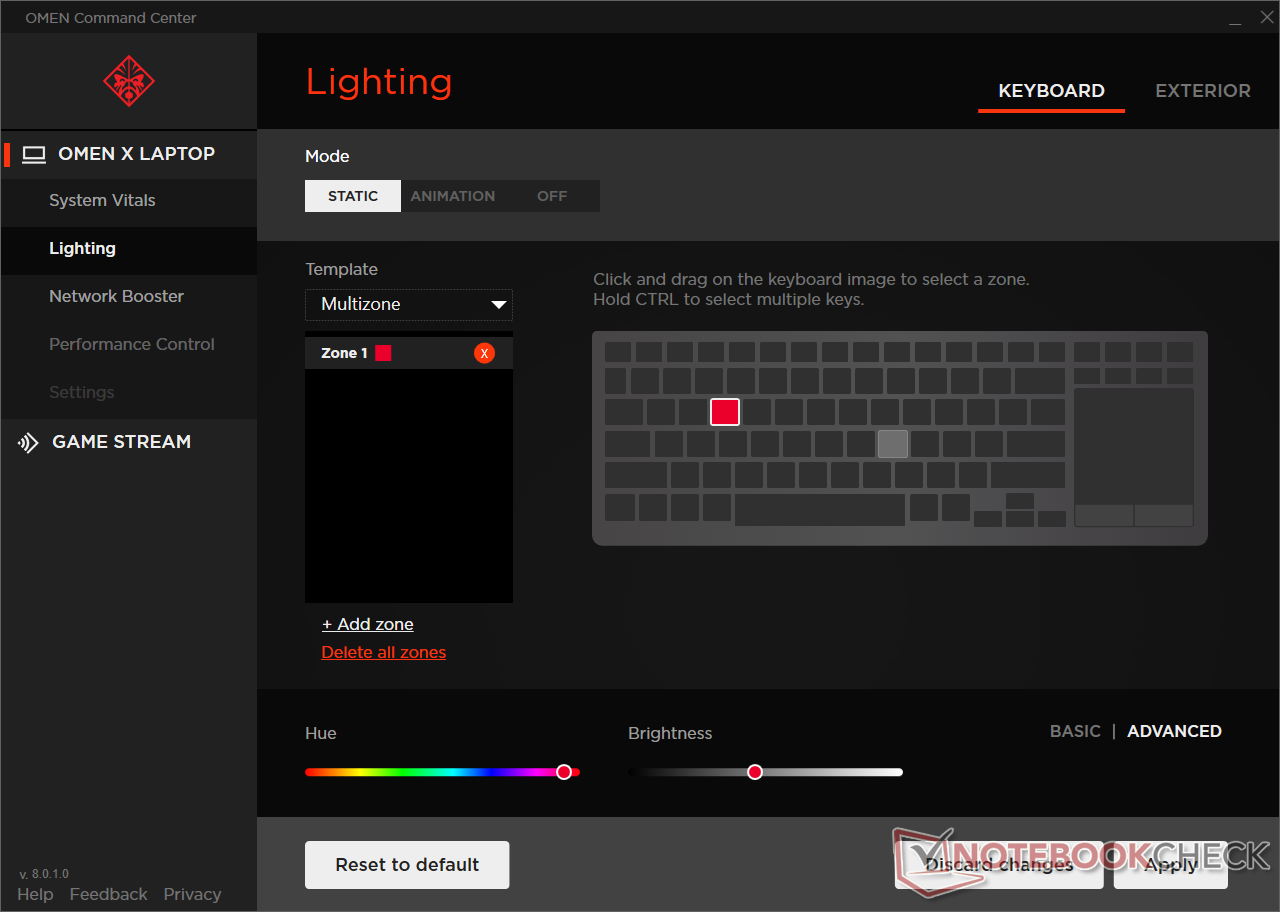This screenshot has width=1280, height=912.
Task: Click the red color swatch of Zone 1
Action: pyautogui.click(x=383, y=353)
